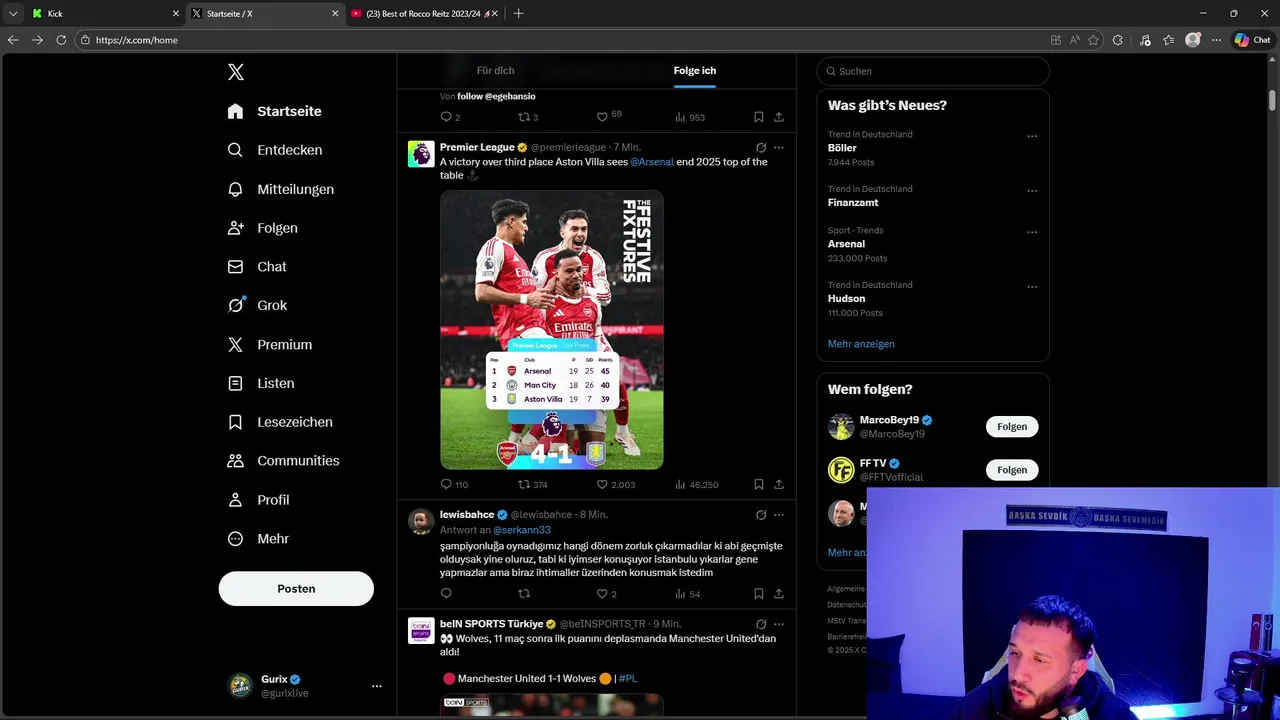This screenshot has height=720, width=1280.
Task: Click the X logo in the sidebar
Action: click(236, 72)
